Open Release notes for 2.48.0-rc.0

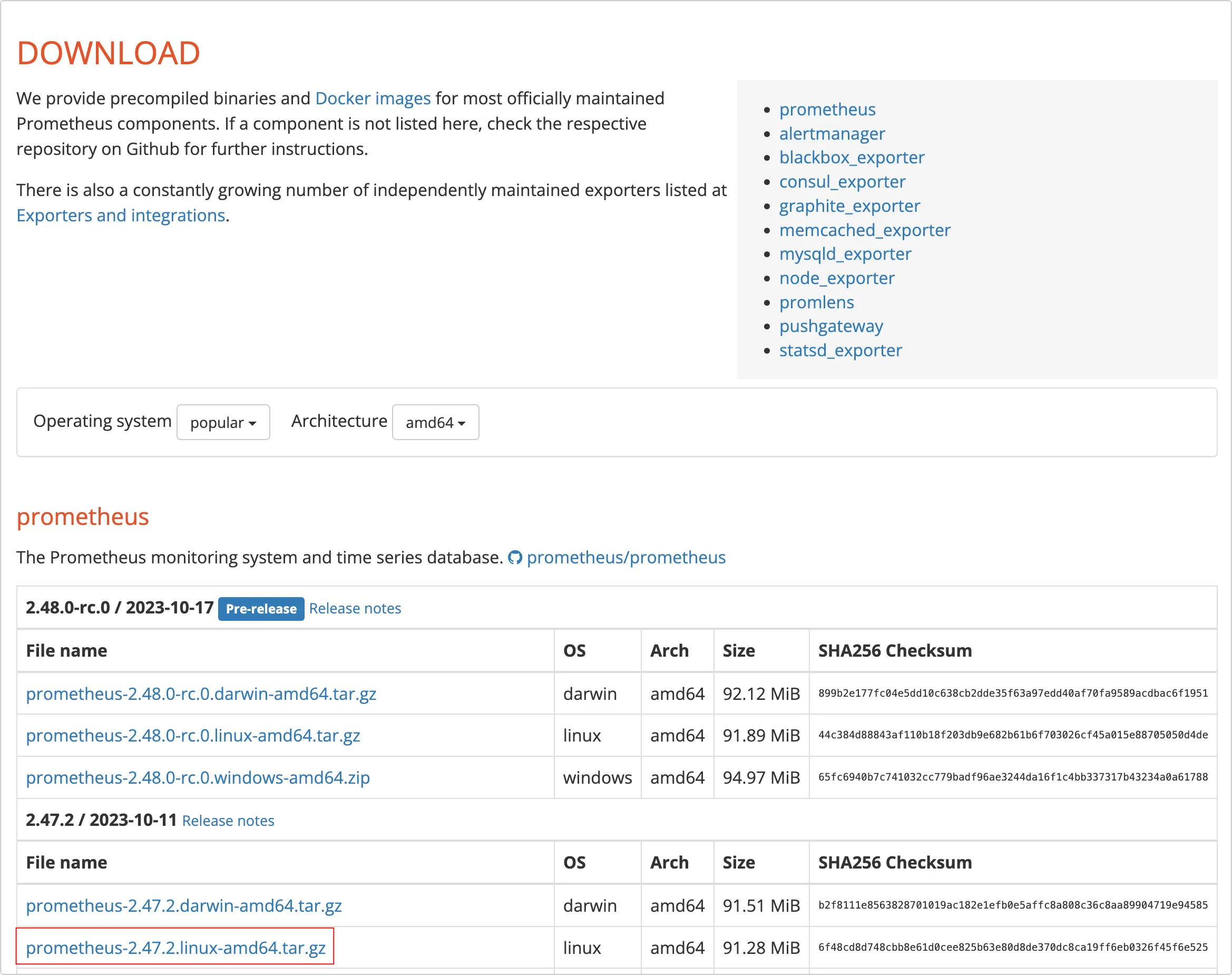[x=355, y=609]
